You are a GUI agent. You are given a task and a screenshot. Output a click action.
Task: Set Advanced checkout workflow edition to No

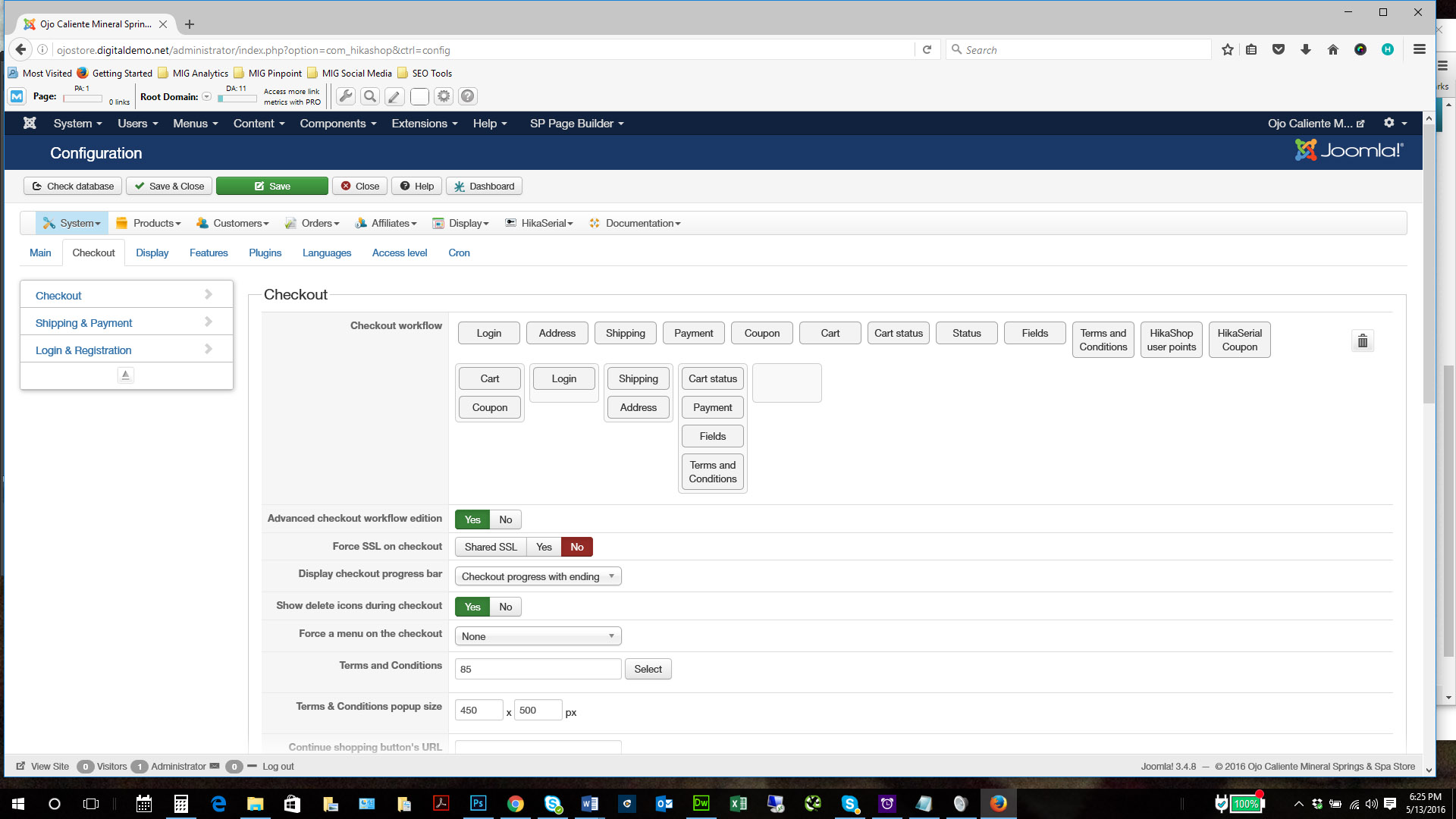coord(505,519)
